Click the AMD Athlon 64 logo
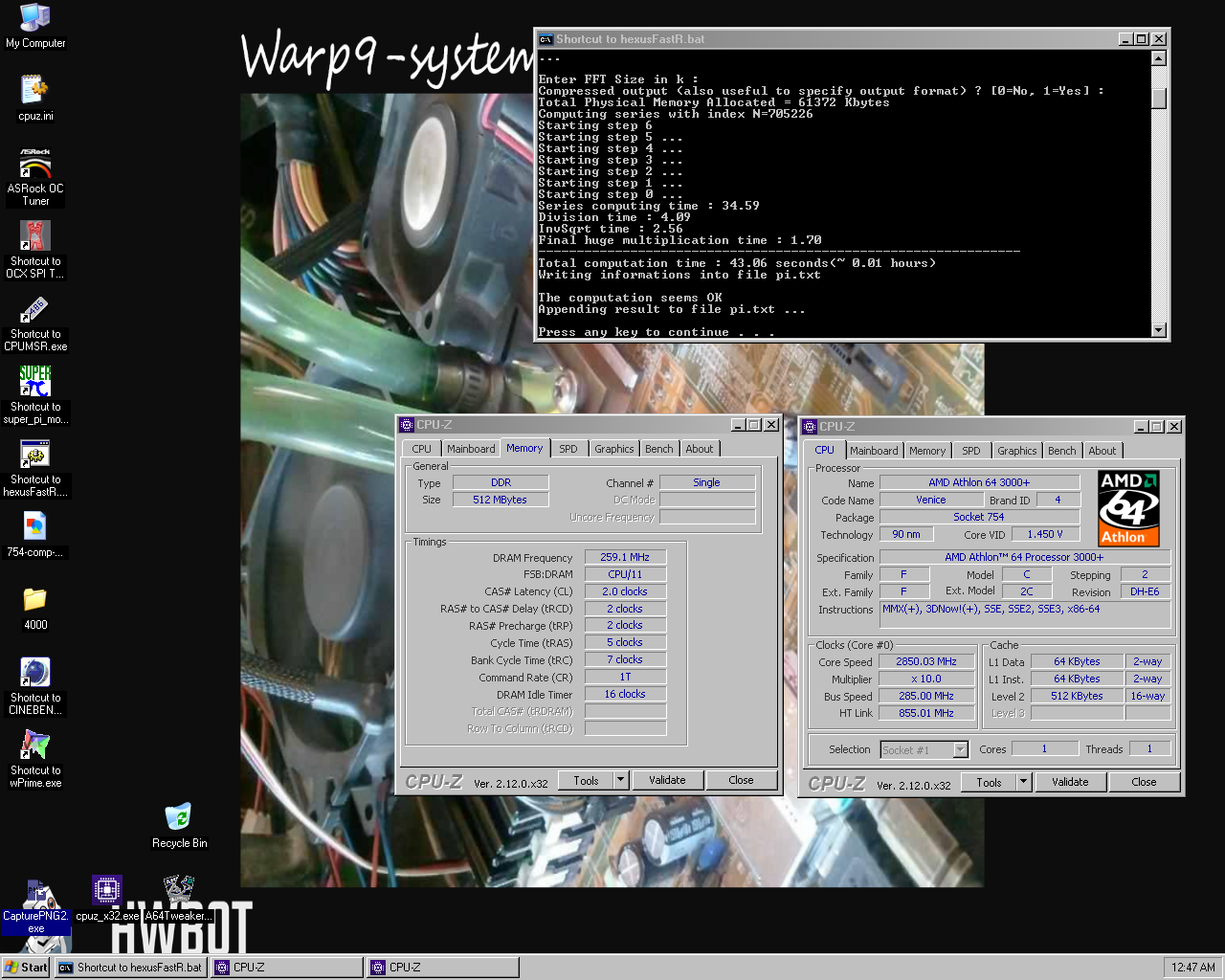The height and width of the screenshot is (980, 1225). pos(1128,508)
